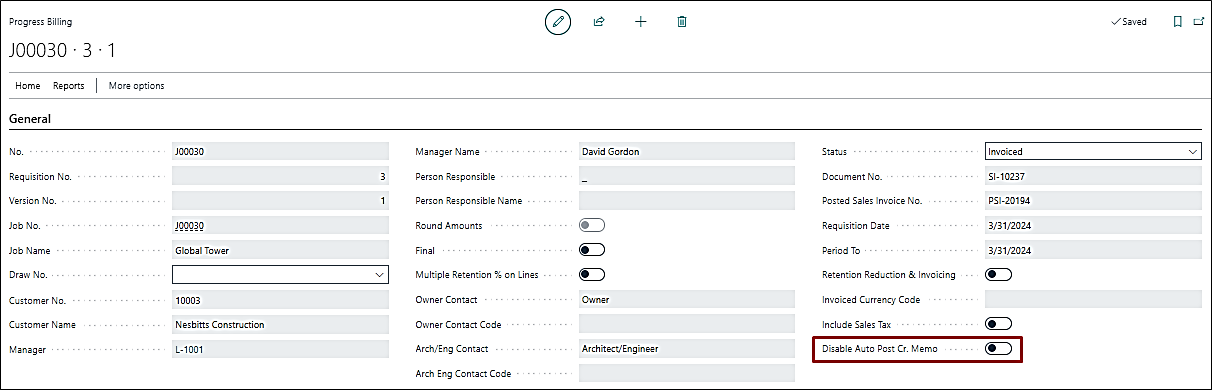
Task: Open page in new window icon
Action: coord(1199,21)
